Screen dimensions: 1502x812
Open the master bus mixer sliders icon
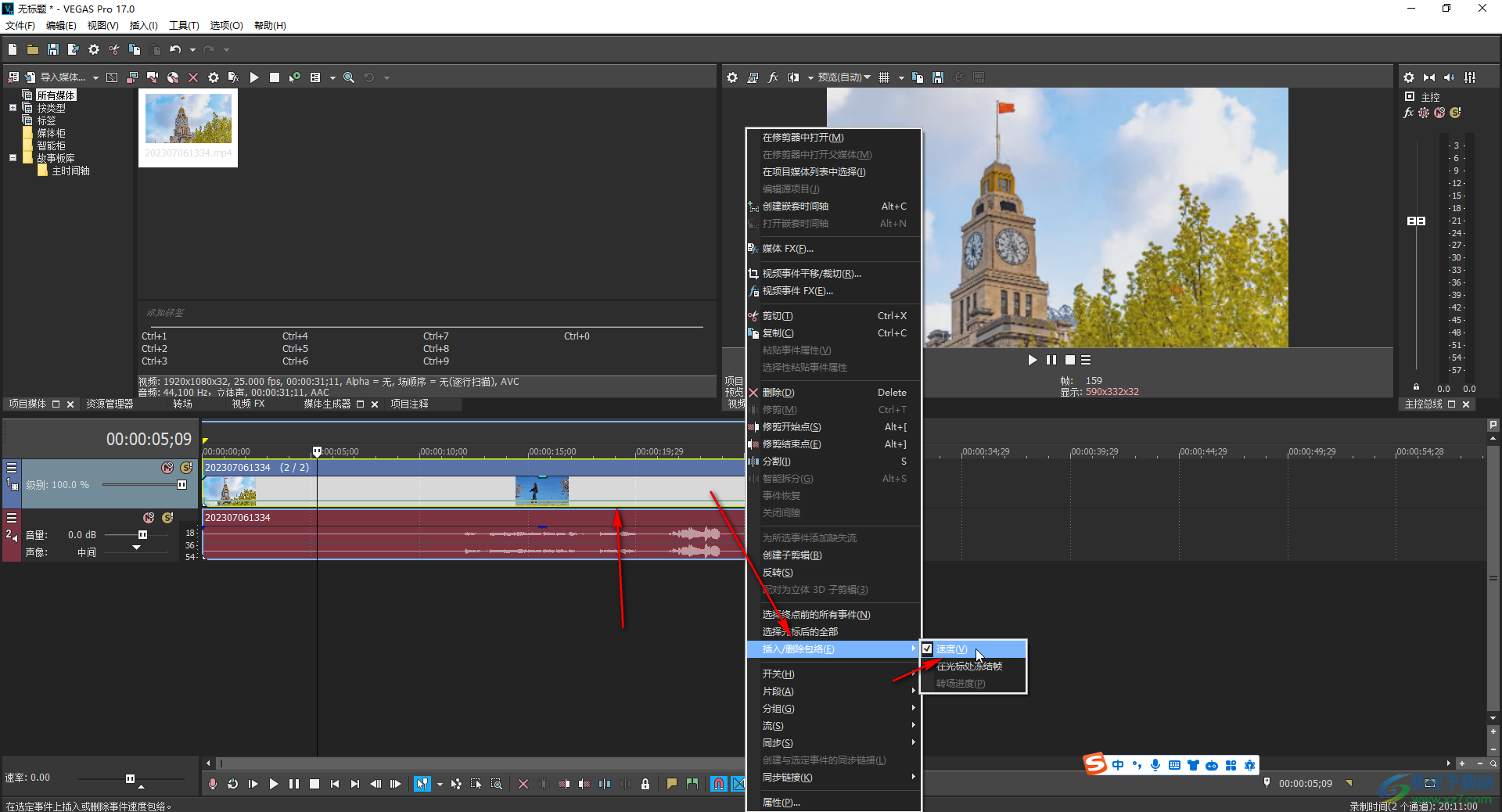pyautogui.click(x=1470, y=77)
